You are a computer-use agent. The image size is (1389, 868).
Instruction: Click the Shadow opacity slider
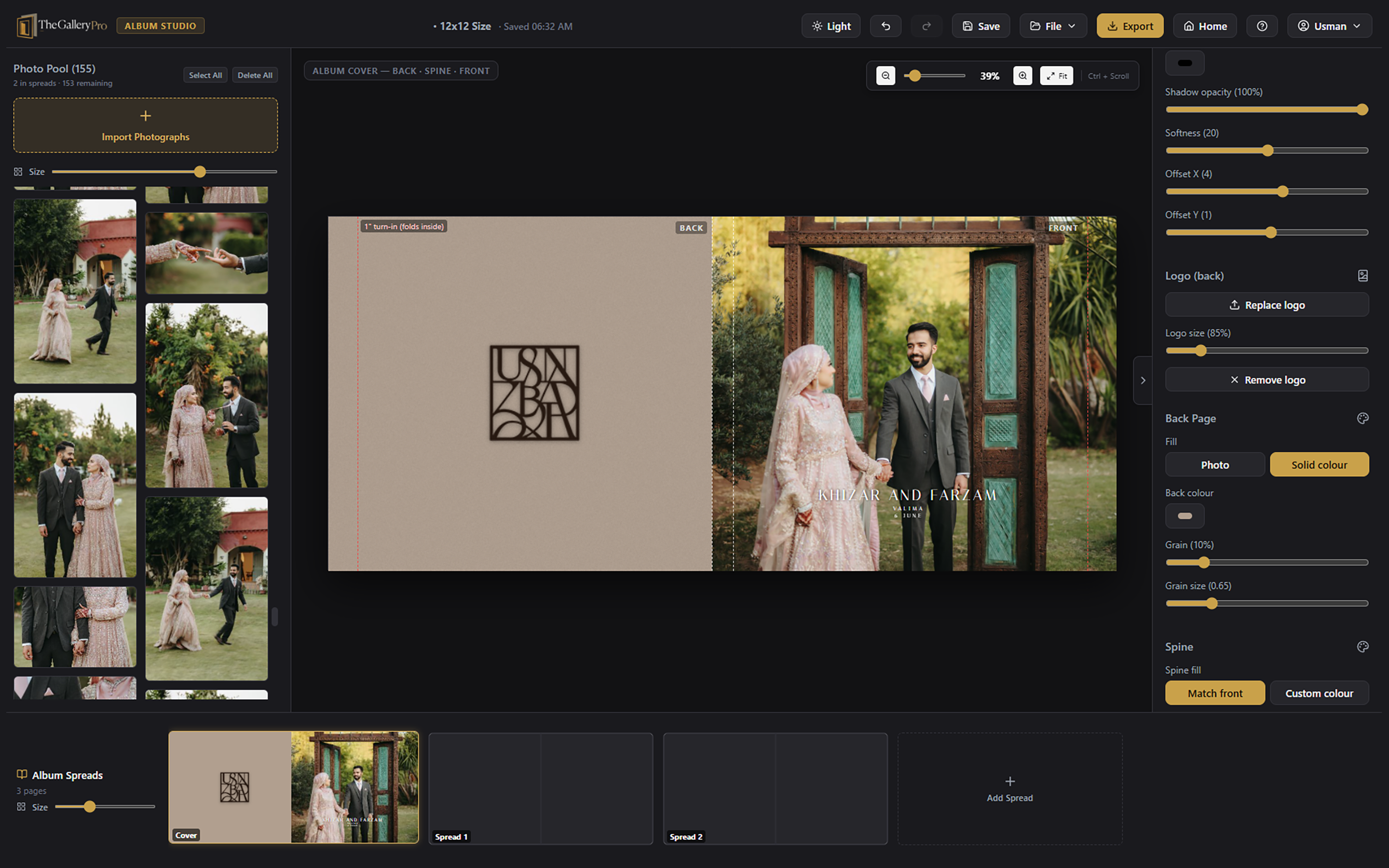[1267, 109]
